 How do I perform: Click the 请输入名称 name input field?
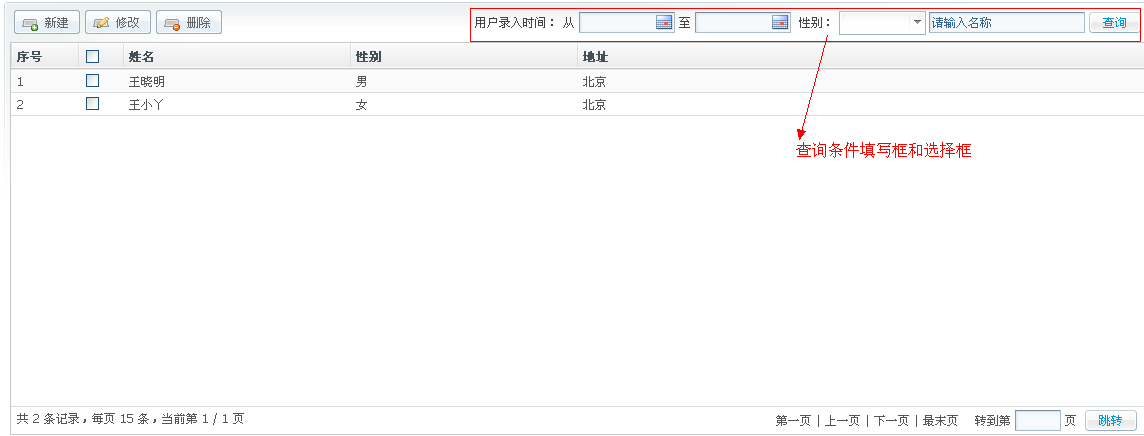click(1006, 23)
